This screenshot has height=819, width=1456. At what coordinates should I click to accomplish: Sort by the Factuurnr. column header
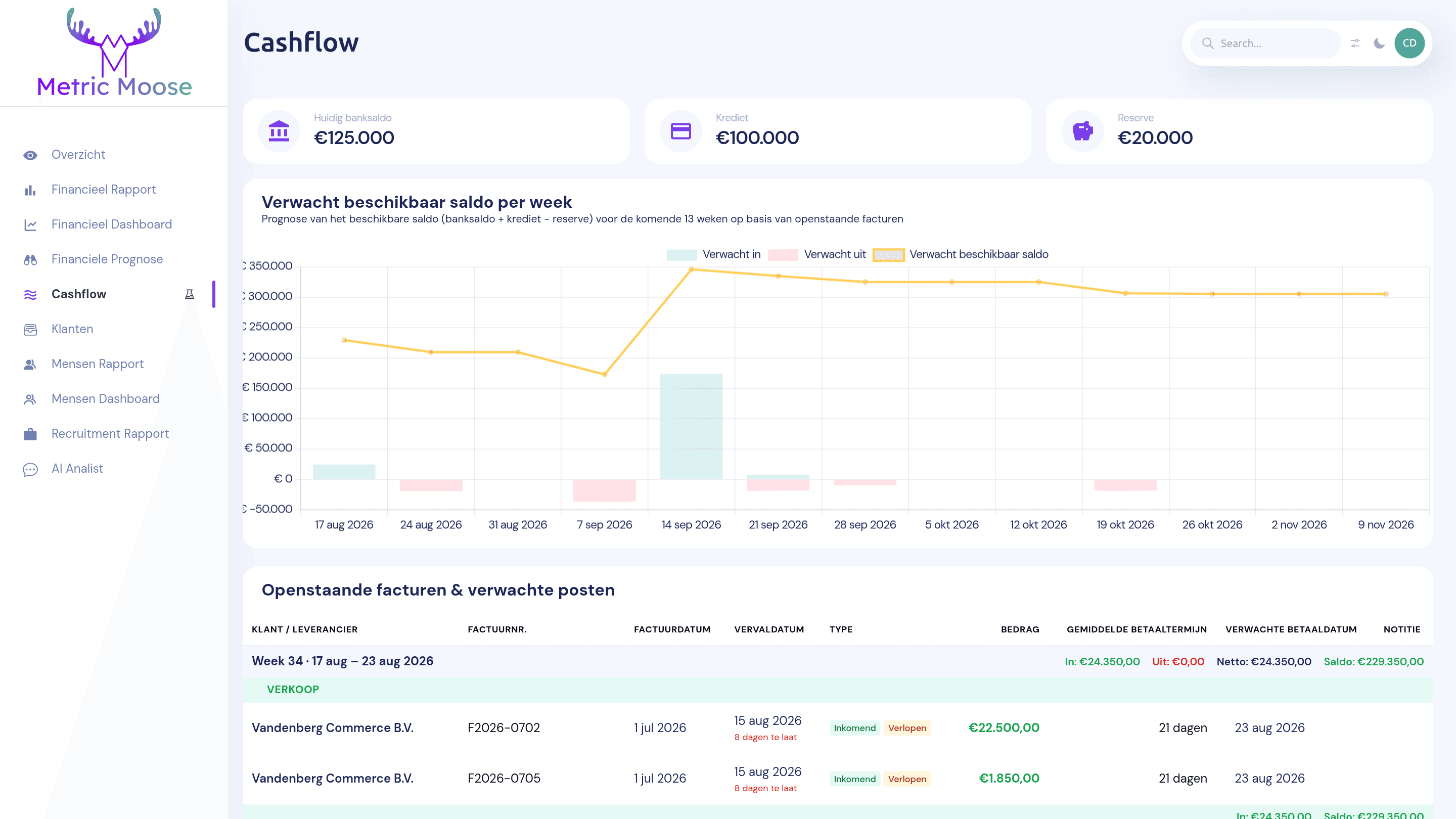tap(497, 629)
